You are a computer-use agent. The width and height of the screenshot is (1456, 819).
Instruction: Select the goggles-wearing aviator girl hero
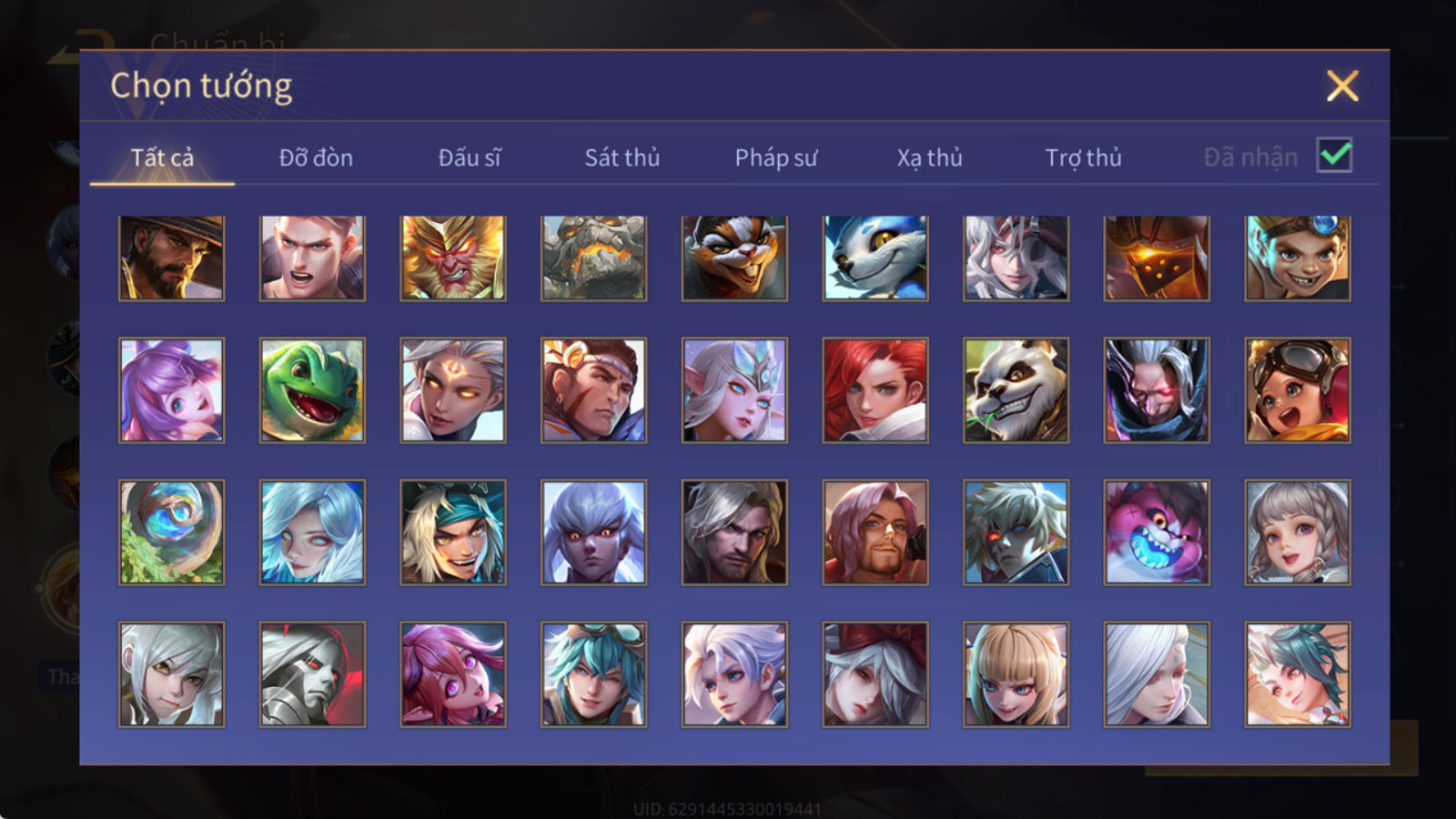(x=1297, y=390)
